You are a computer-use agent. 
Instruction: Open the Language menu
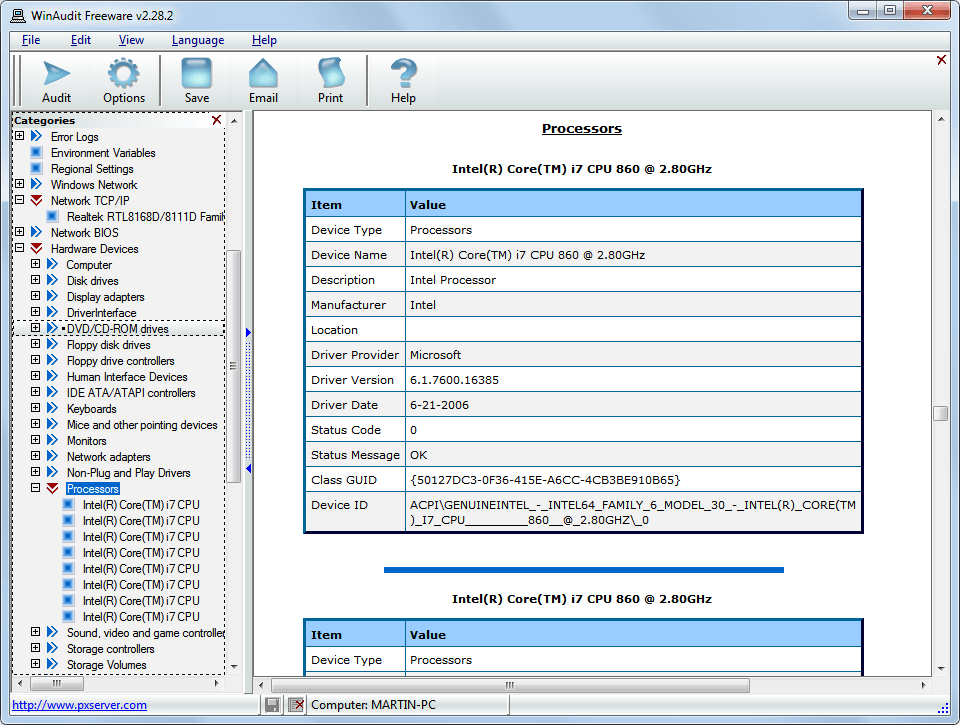tap(198, 40)
